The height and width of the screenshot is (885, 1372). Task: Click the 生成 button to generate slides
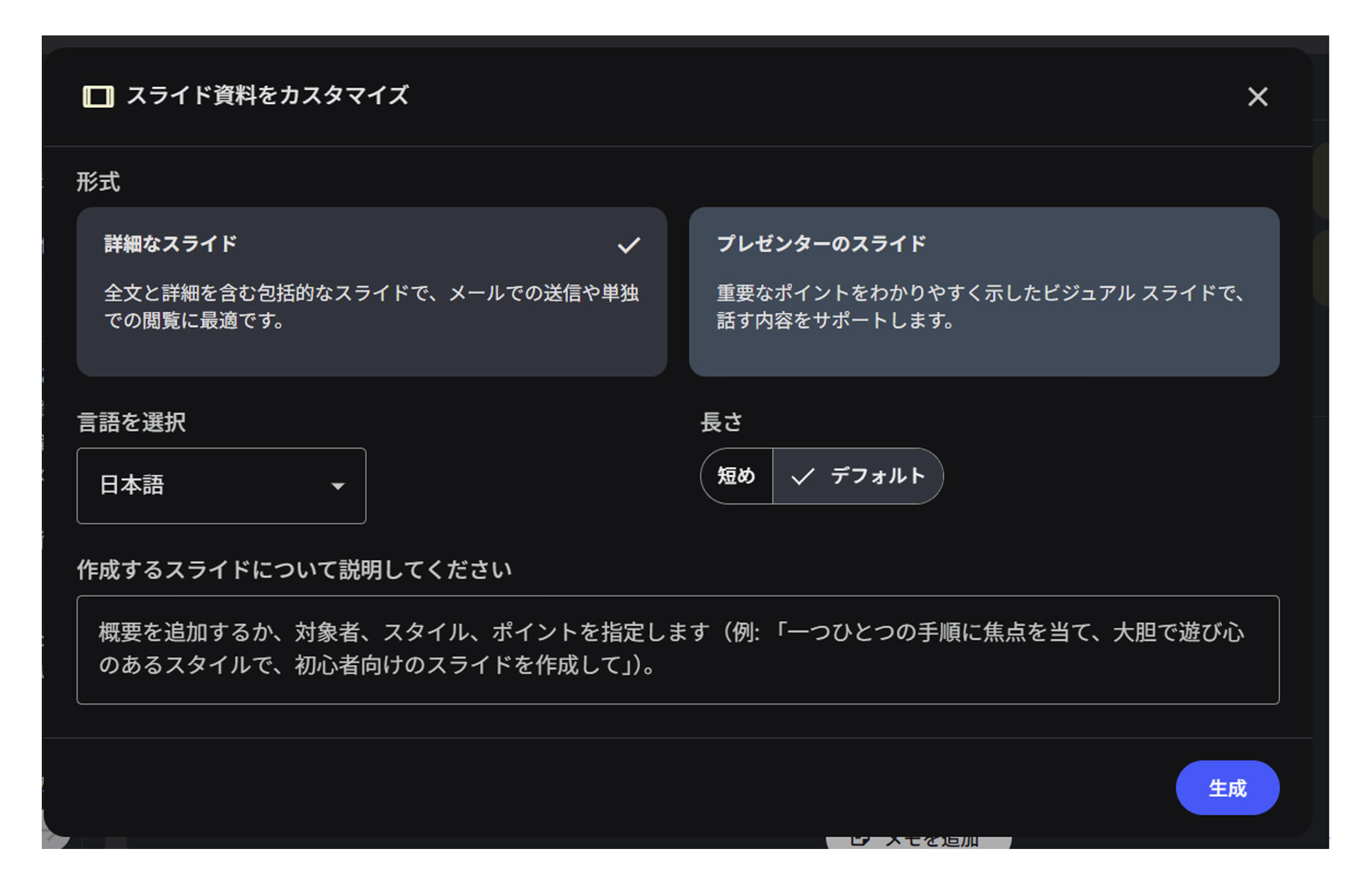[x=1227, y=787]
